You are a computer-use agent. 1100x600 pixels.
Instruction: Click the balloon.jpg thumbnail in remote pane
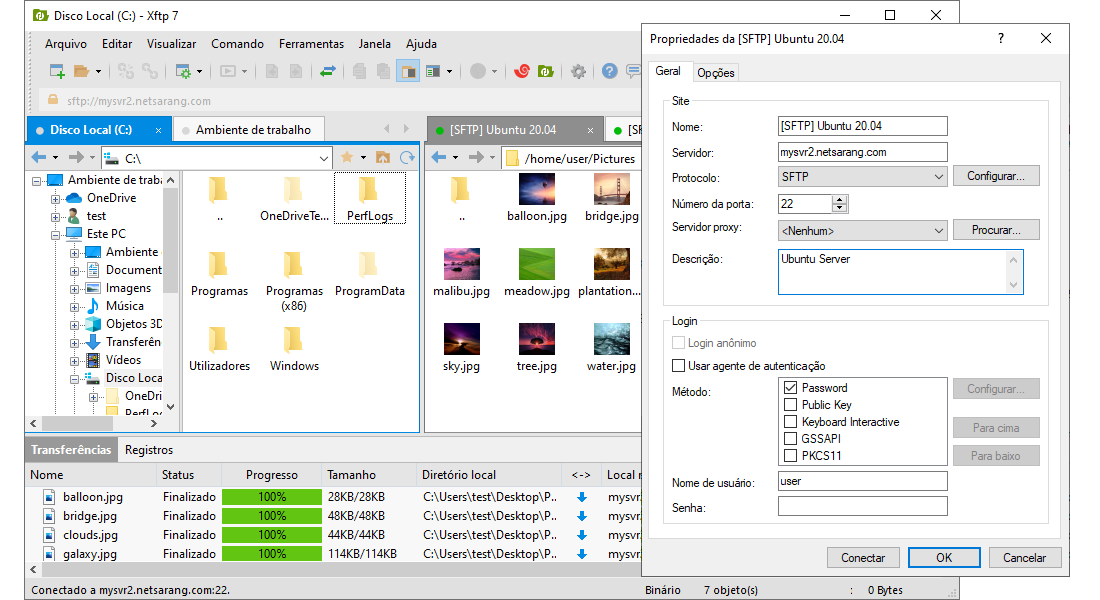point(537,189)
